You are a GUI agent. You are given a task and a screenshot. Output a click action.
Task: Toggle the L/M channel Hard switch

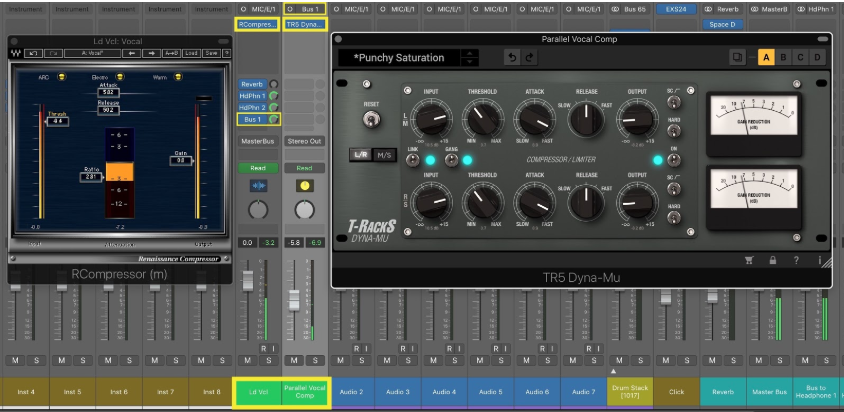click(x=673, y=131)
